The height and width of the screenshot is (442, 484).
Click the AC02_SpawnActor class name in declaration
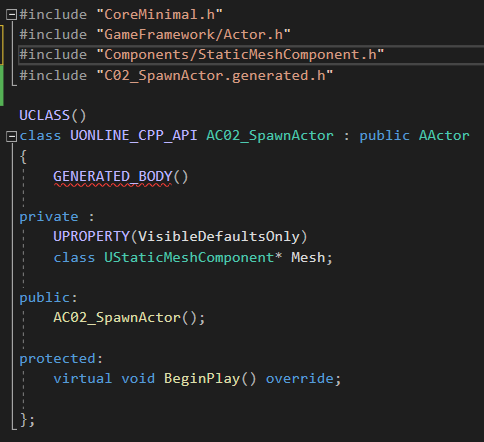coord(270,136)
